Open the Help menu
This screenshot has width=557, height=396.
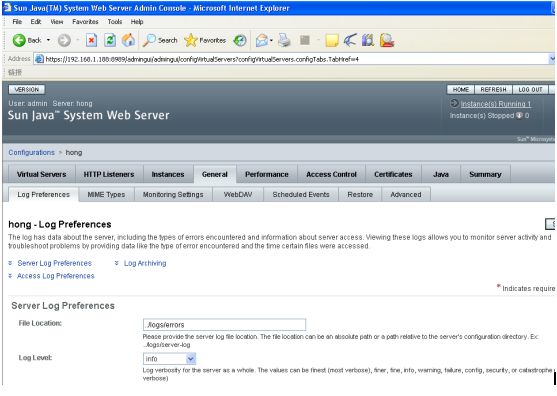click(137, 22)
